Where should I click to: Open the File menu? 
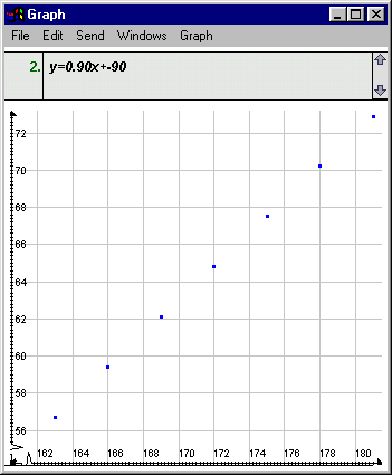20,35
